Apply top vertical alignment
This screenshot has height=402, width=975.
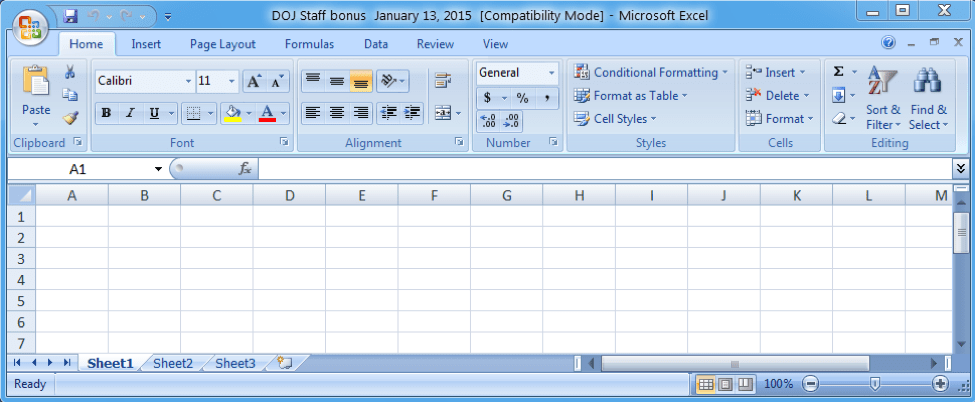click(x=313, y=81)
